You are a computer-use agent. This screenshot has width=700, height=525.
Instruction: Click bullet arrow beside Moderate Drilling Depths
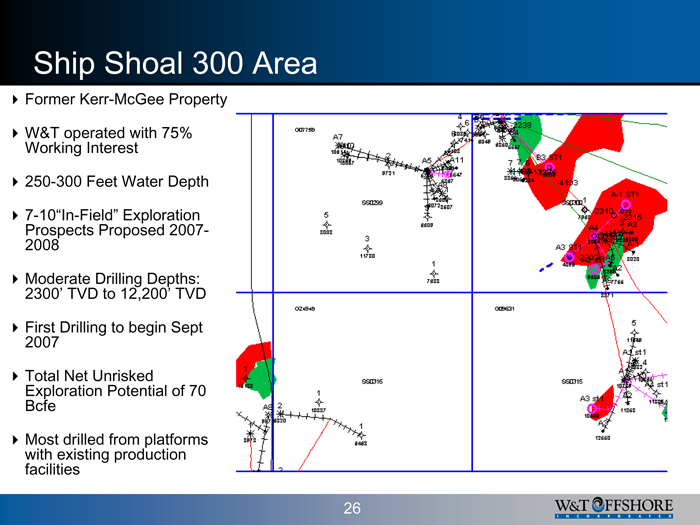coord(13,277)
